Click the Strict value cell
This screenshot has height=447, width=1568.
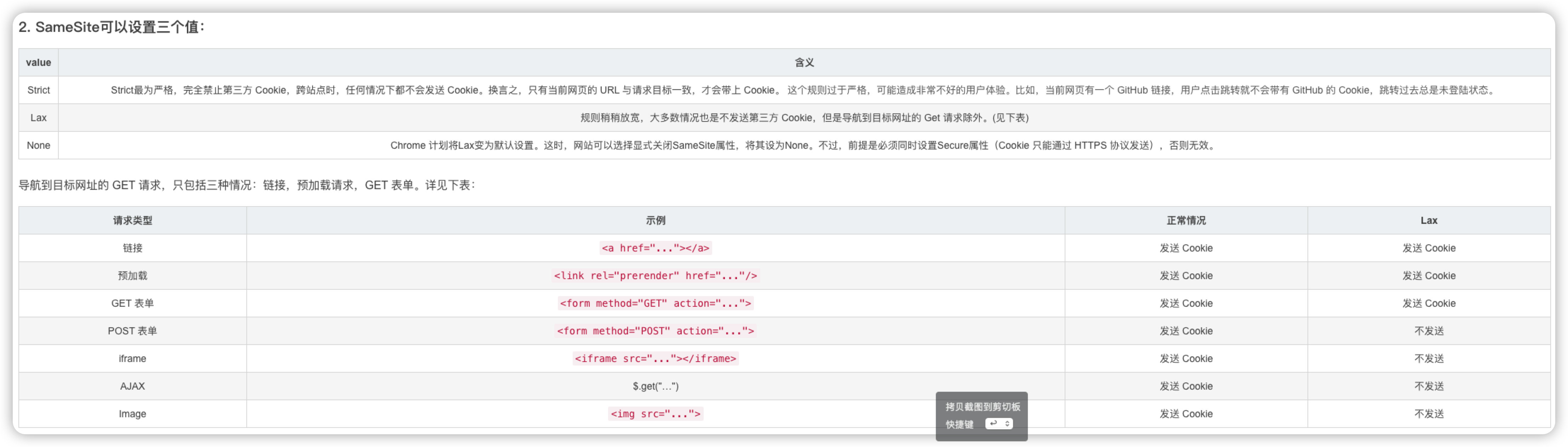38,90
